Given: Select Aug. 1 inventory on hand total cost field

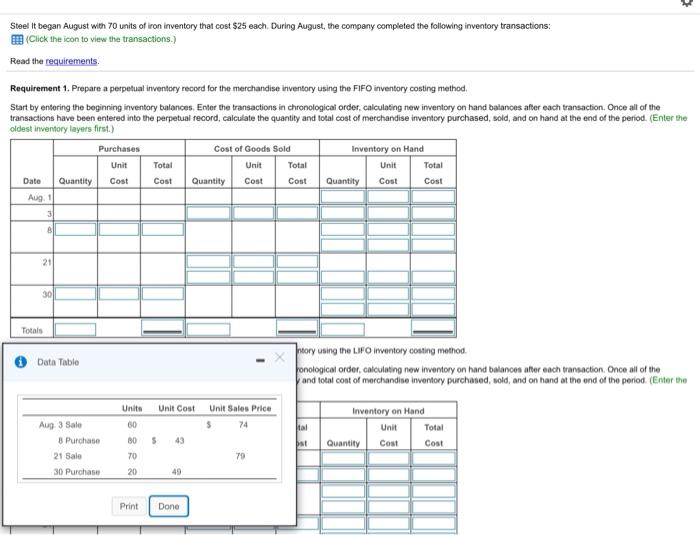Looking at the screenshot, I should 433,196.
